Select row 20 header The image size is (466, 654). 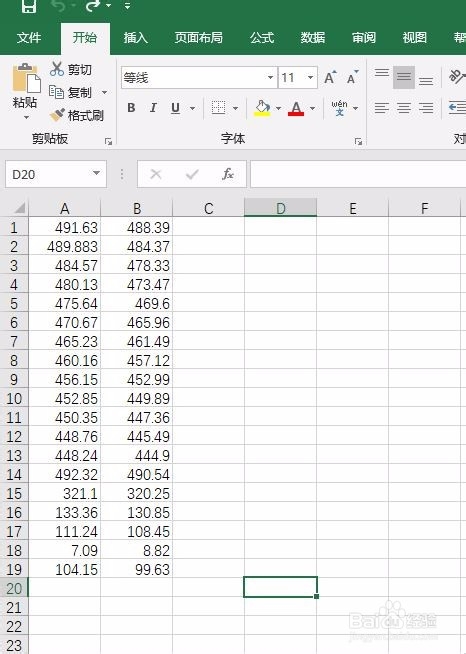(14, 588)
